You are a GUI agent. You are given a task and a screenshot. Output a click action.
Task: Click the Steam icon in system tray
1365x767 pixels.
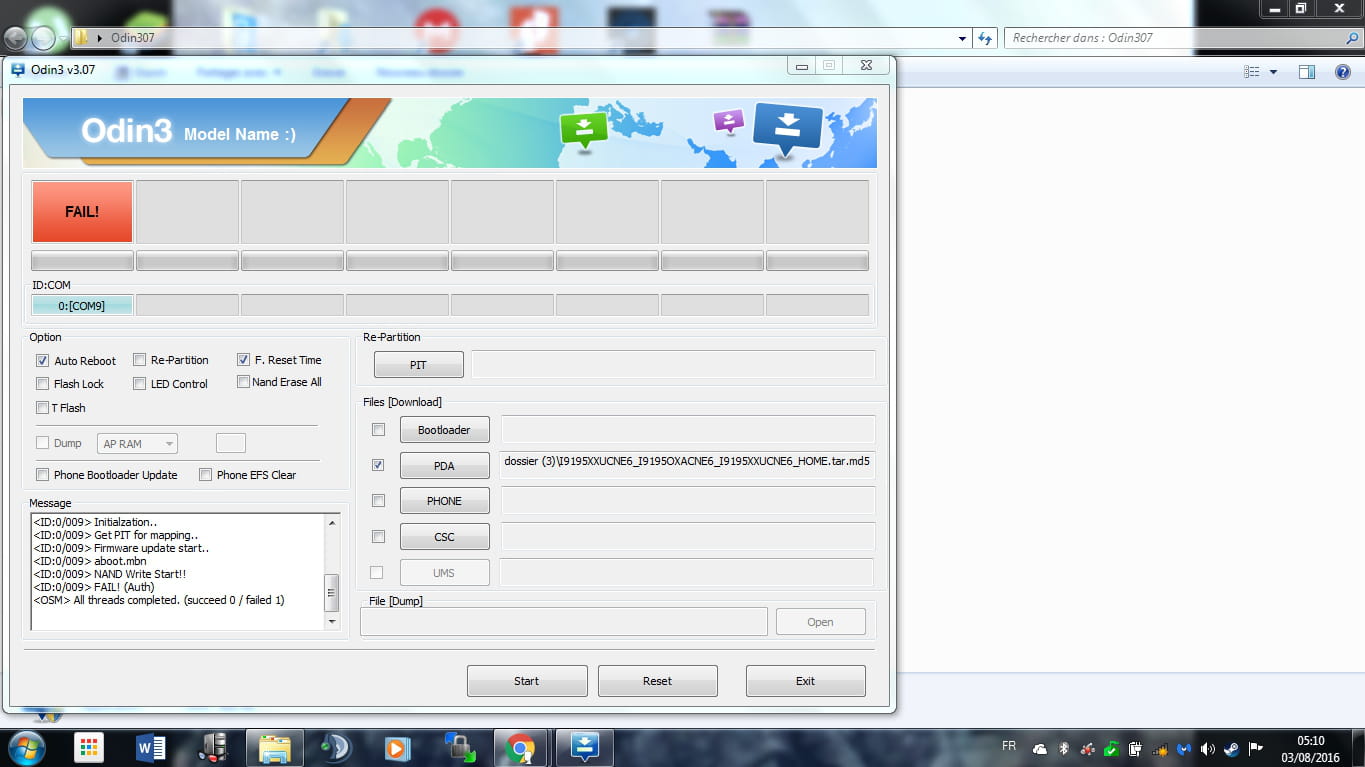[x=1230, y=748]
